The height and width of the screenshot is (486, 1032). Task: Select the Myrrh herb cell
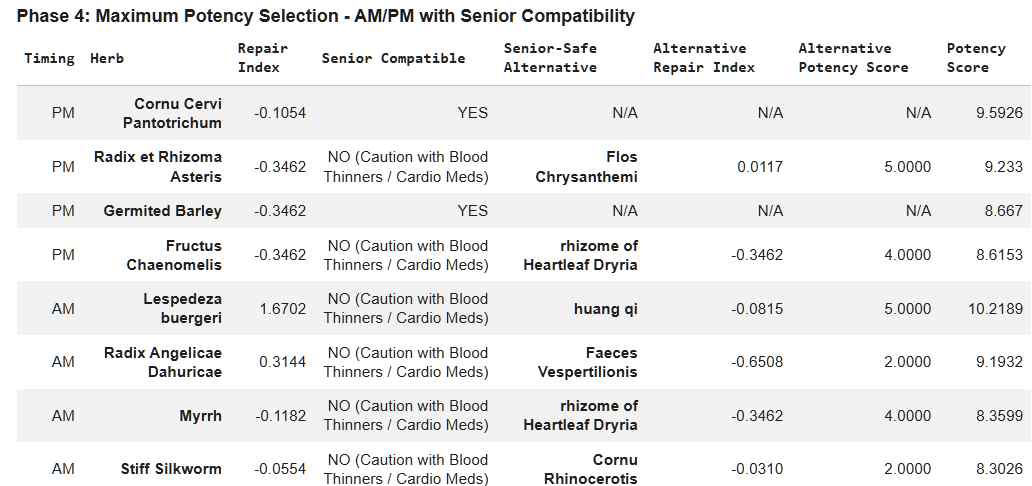200,415
